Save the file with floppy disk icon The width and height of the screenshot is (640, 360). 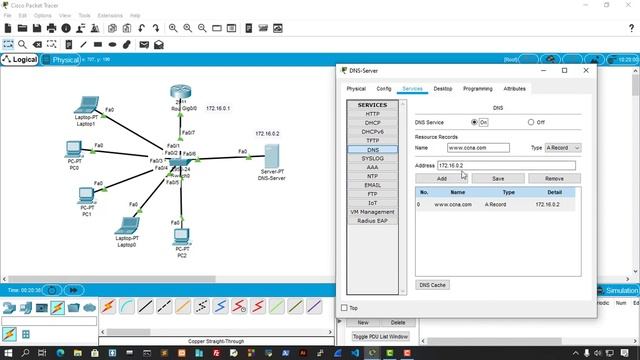pos(37,28)
